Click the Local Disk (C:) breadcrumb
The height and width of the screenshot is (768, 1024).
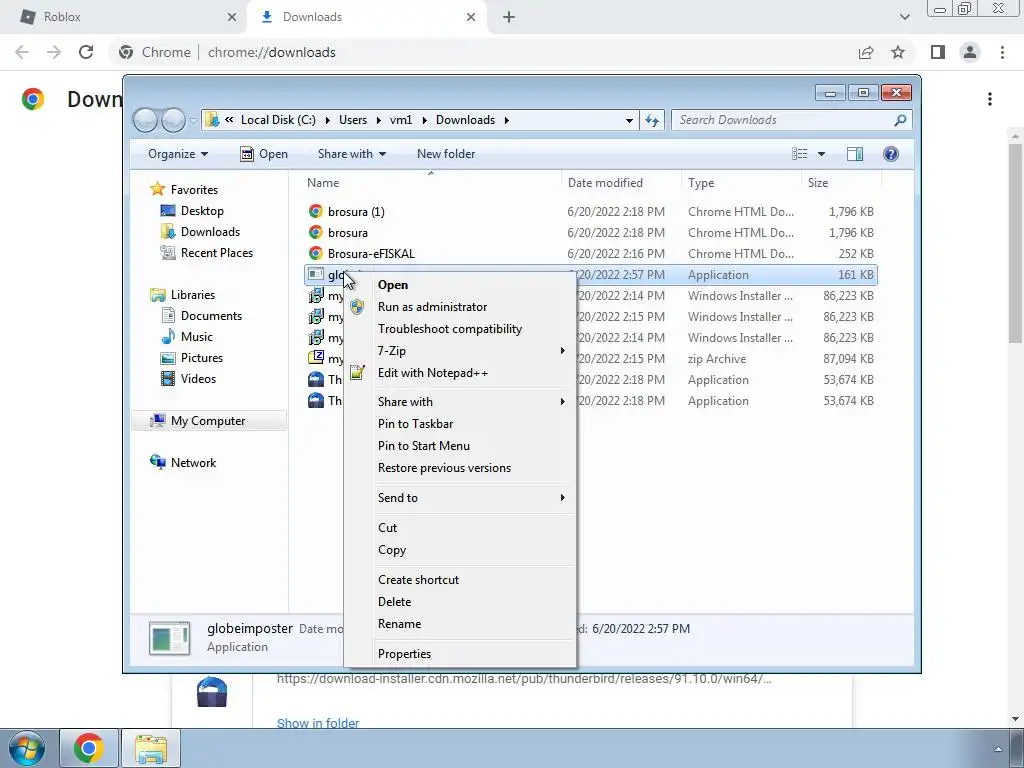coord(278,120)
